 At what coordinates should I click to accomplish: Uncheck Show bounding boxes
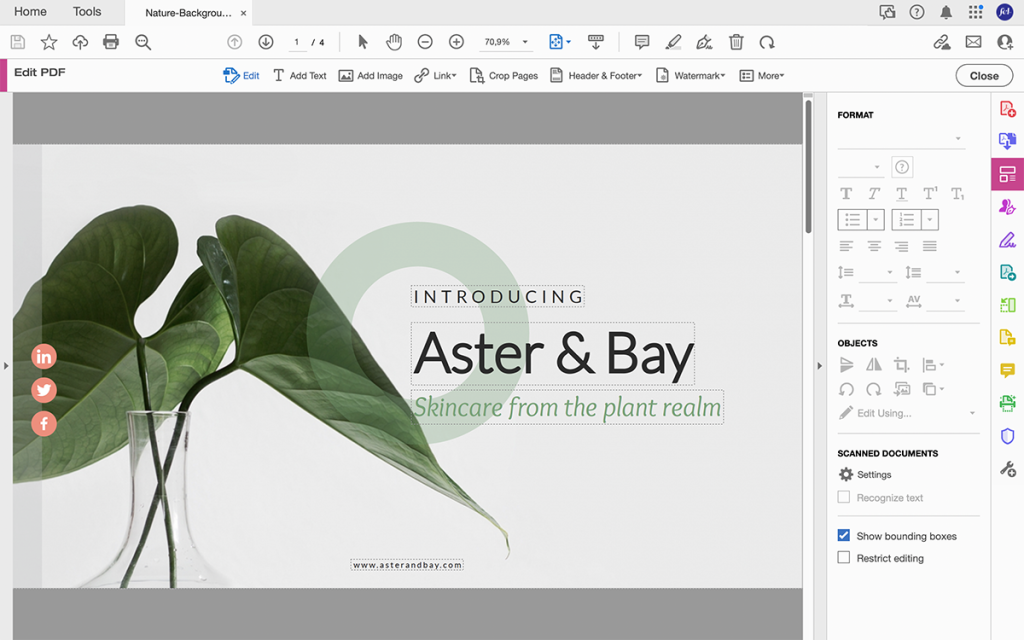pyautogui.click(x=843, y=535)
